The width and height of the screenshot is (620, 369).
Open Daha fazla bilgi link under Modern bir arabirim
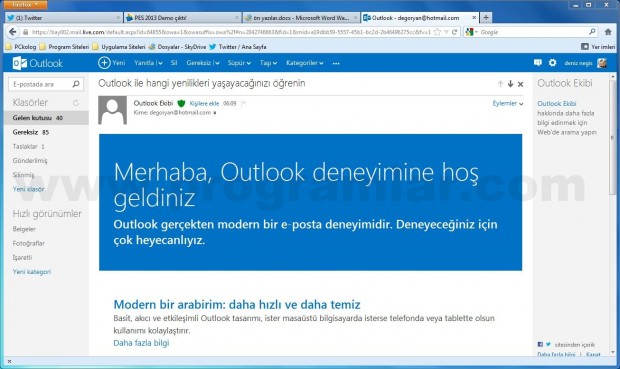(141, 343)
